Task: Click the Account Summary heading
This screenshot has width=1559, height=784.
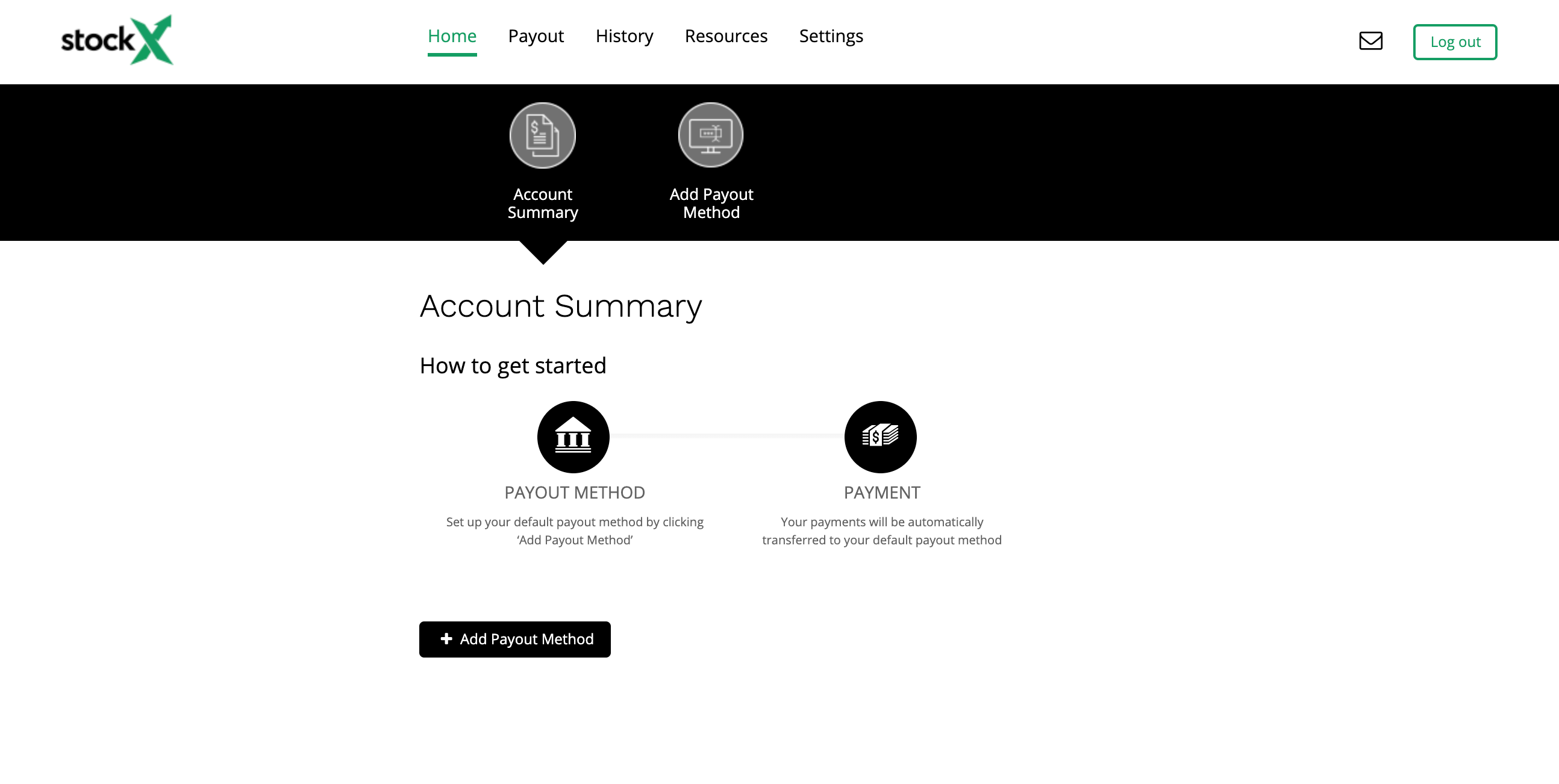Action: point(560,306)
